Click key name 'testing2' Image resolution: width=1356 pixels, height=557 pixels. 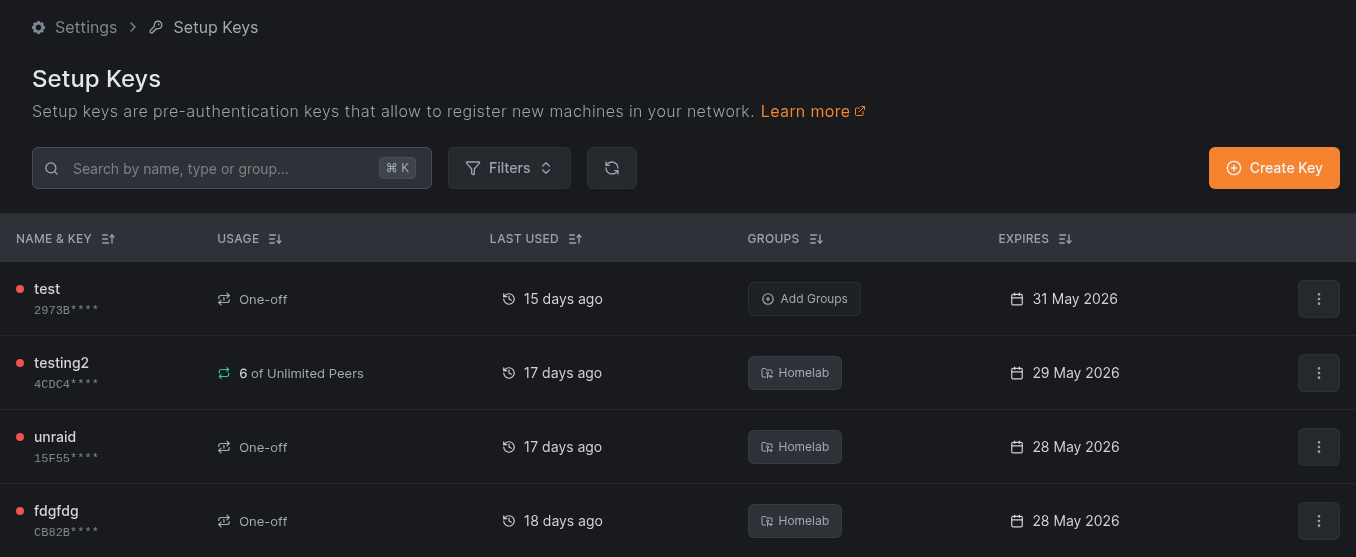pos(61,363)
